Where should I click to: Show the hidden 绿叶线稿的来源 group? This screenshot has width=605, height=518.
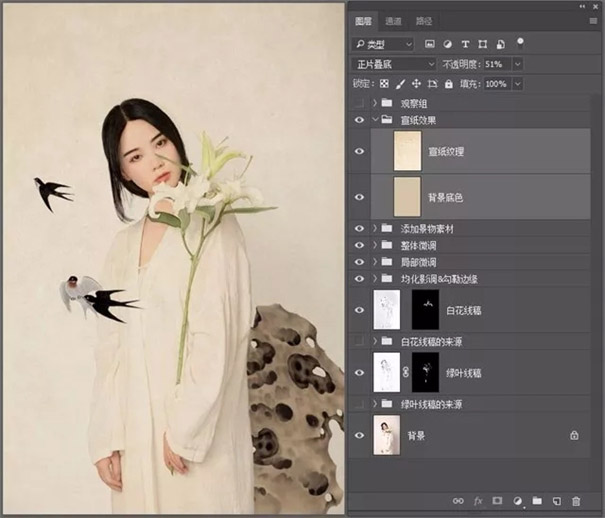pyautogui.click(x=359, y=404)
